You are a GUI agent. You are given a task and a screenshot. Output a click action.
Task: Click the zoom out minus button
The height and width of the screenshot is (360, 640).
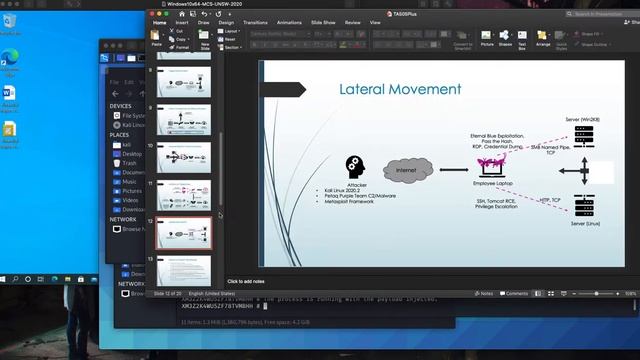pyautogui.click(x=574, y=293)
